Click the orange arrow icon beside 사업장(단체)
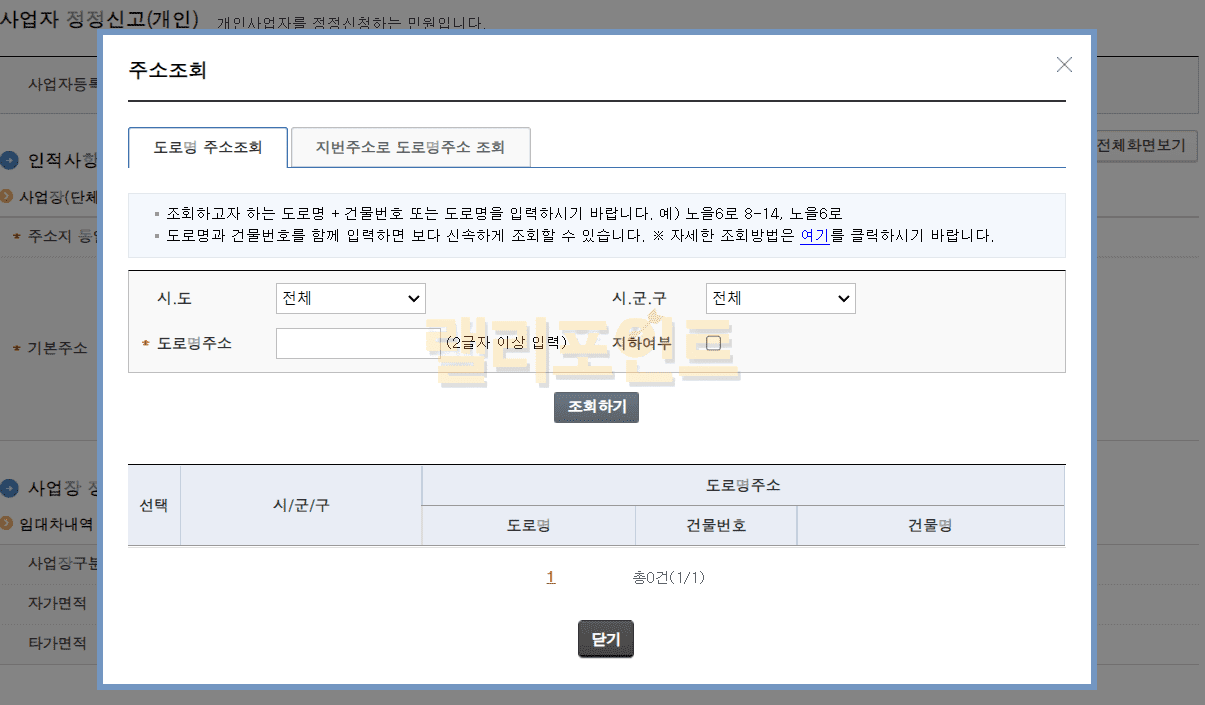Image resolution: width=1205 pixels, height=705 pixels. 7,197
